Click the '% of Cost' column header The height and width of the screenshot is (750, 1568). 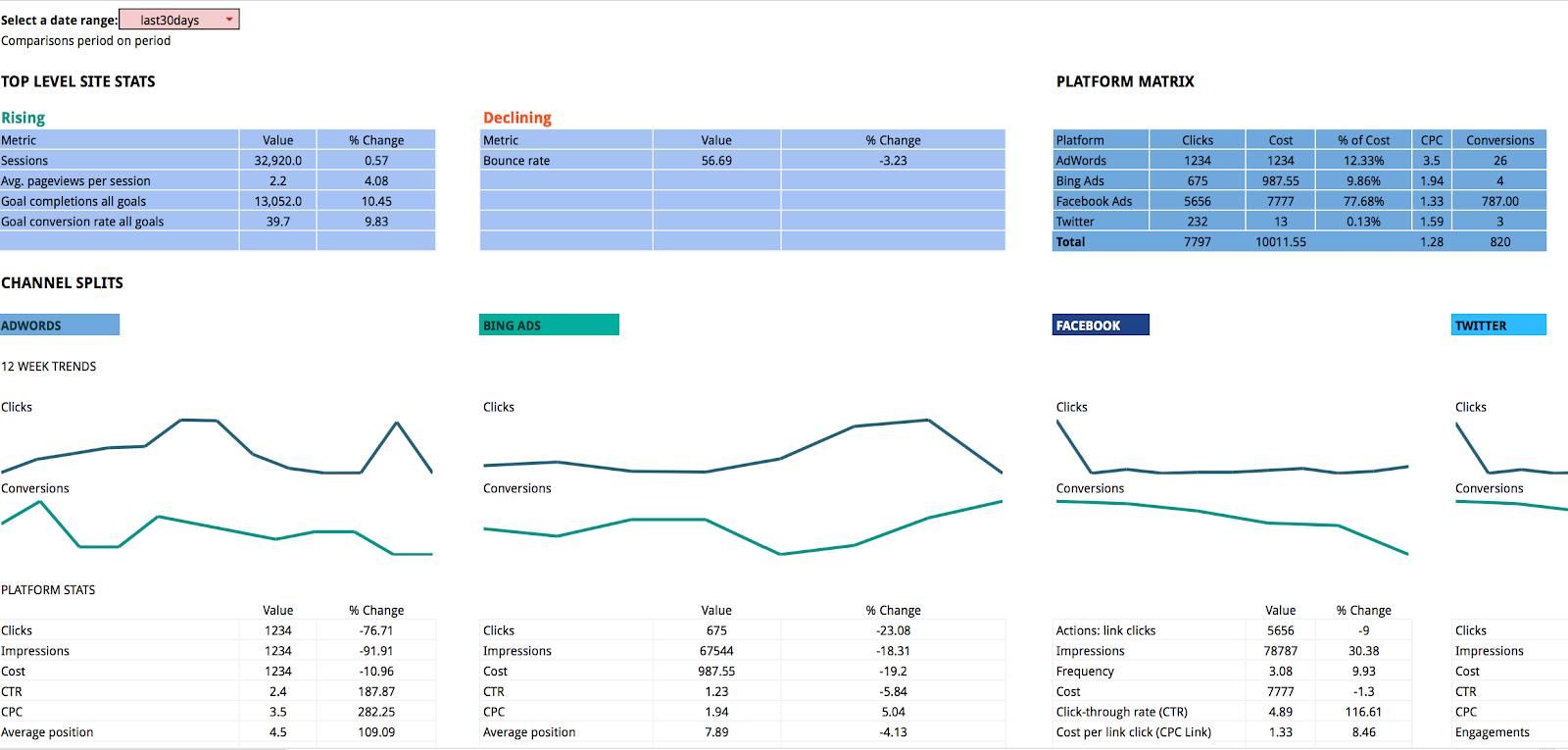[x=1363, y=140]
